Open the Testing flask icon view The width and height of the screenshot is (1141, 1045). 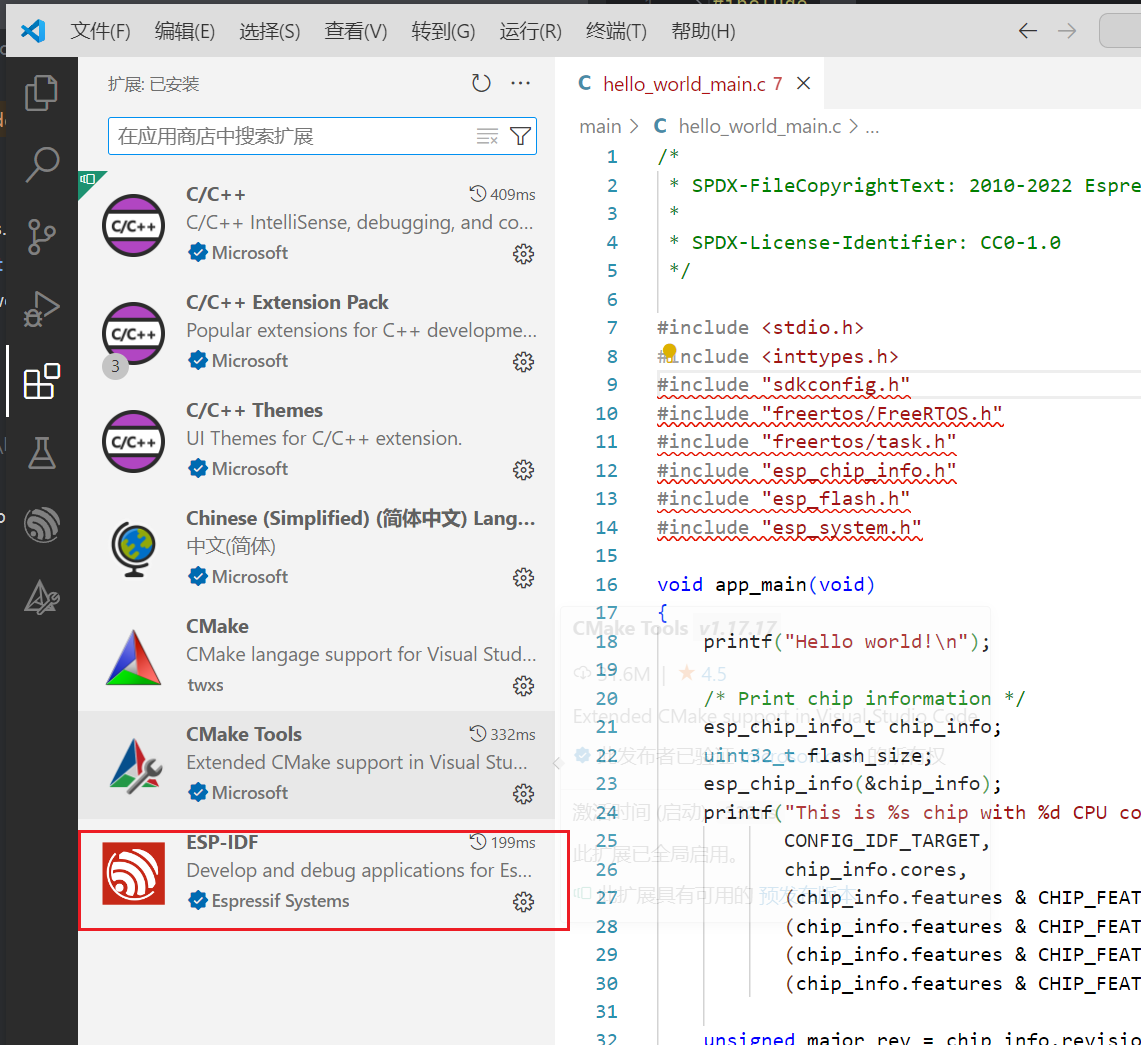click(41, 453)
